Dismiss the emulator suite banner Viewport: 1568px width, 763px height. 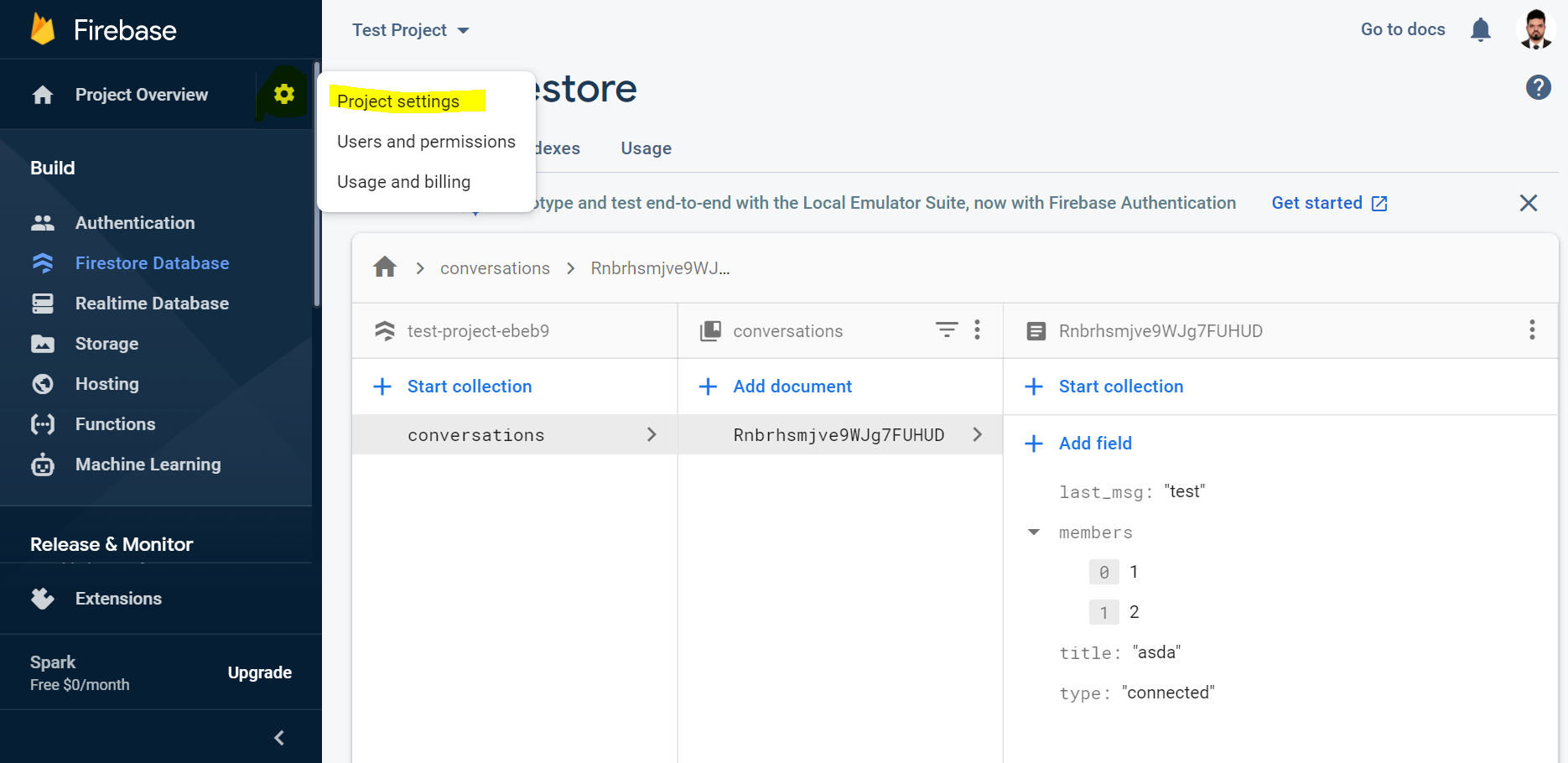(1529, 203)
